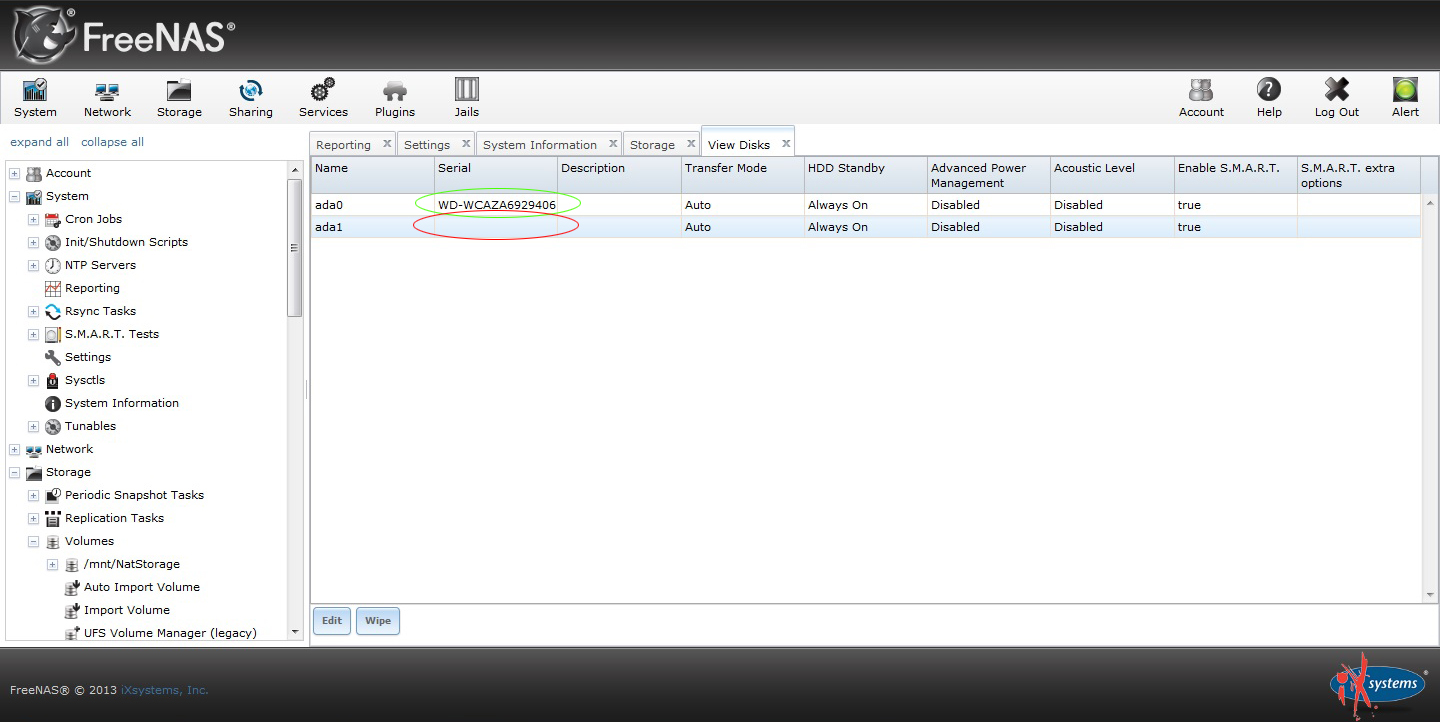This screenshot has height=722, width=1440.
Task: Collapse the System tree node
Action: (x=14, y=197)
